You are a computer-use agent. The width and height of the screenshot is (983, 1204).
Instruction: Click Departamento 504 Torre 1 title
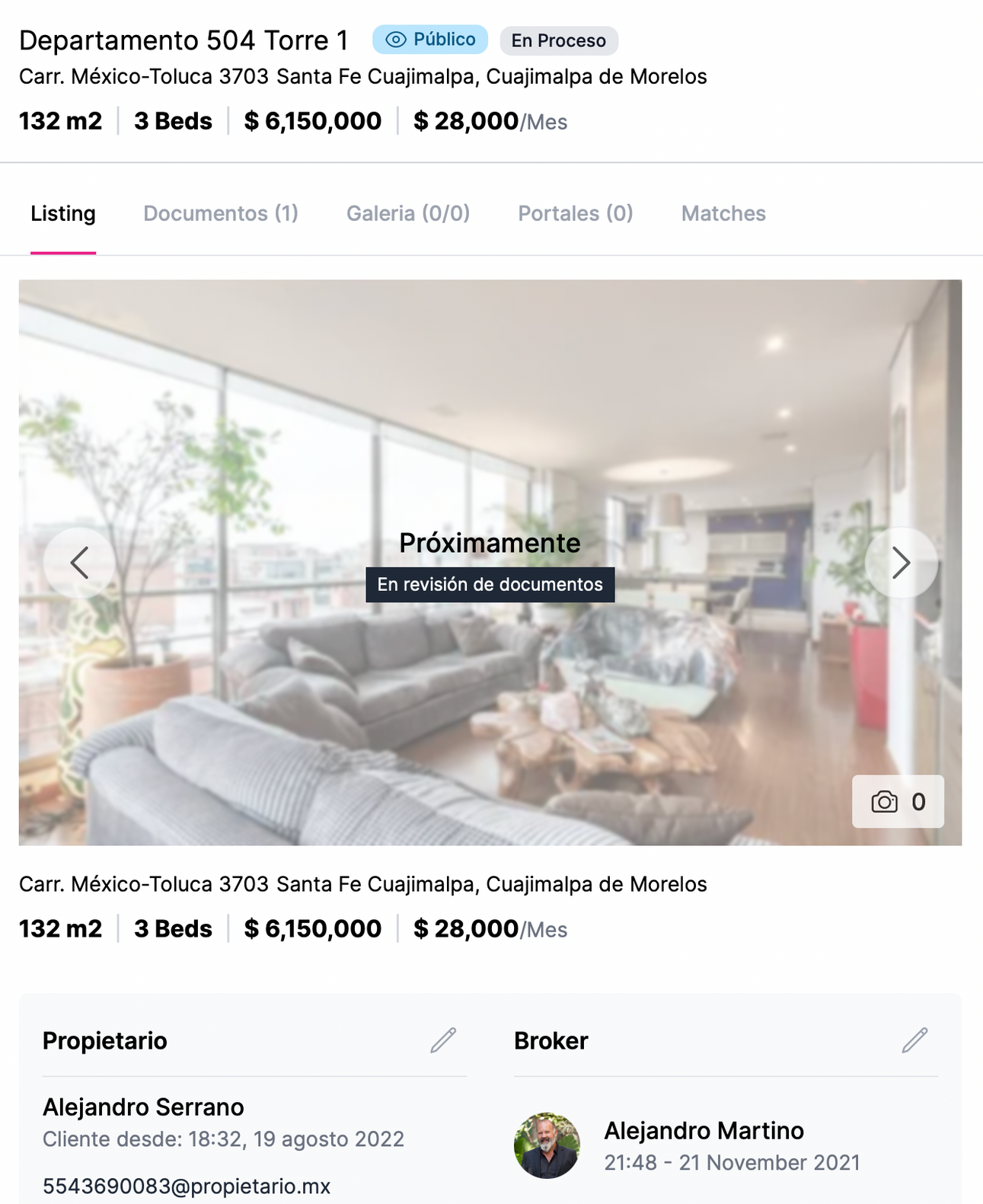point(184,40)
